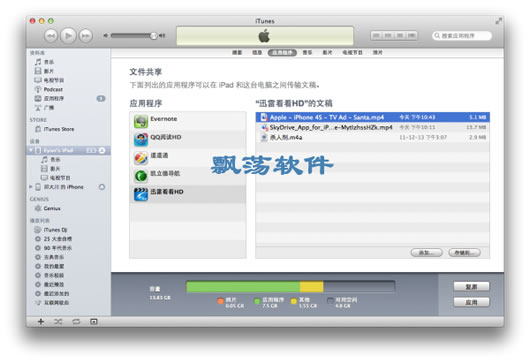Screen dimensions: 530x363
Task: Open the 音乐 music tab
Action: [x=307, y=52]
